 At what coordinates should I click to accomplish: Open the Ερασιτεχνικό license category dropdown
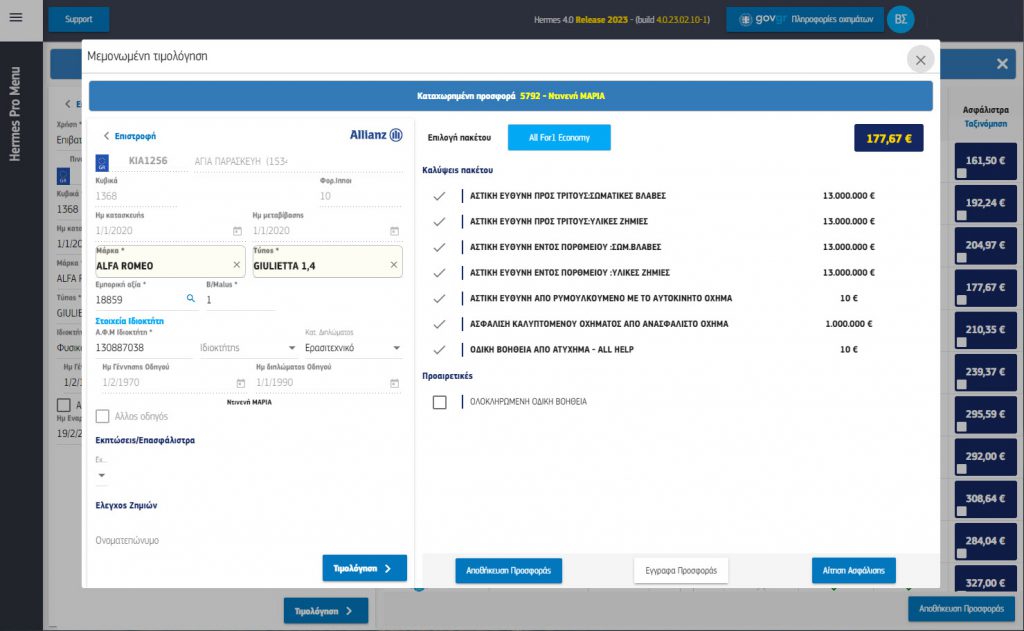tap(353, 348)
